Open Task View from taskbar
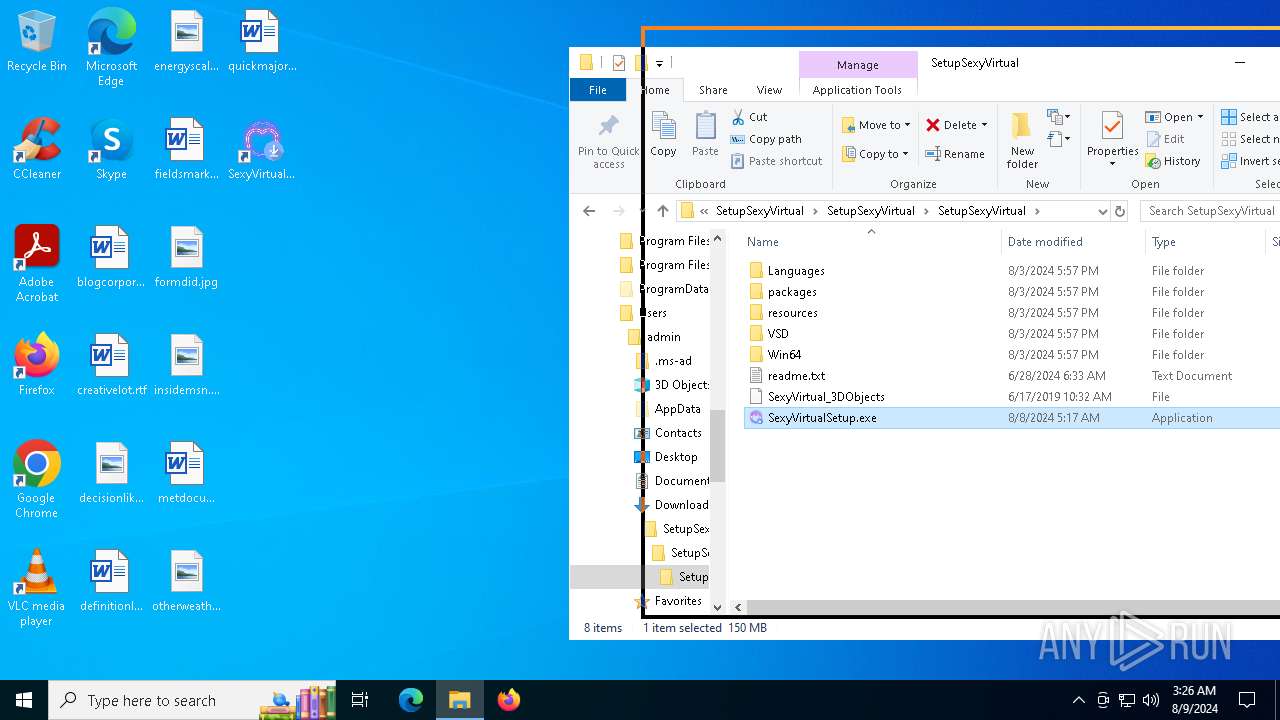Image resolution: width=1280 pixels, height=720 pixels. 360,700
